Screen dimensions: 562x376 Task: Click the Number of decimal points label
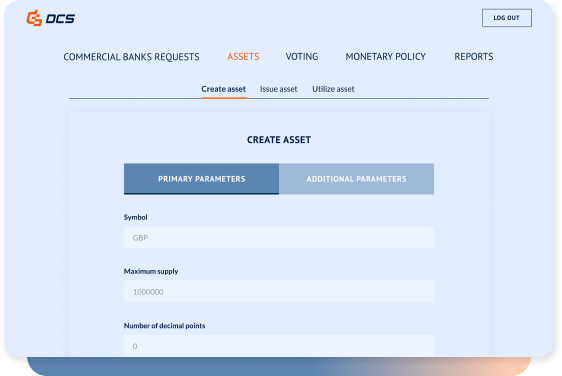pyautogui.click(x=165, y=325)
